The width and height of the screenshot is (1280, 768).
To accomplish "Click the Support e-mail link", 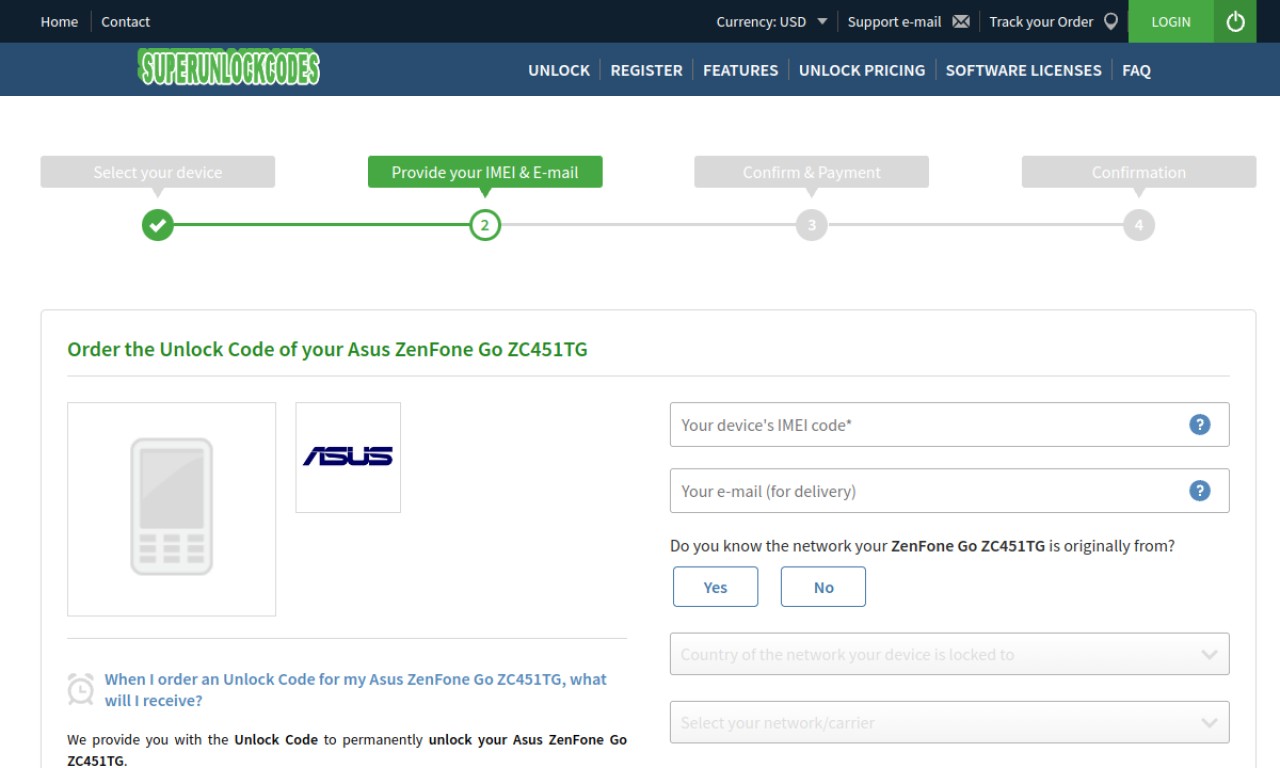I will click(894, 22).
